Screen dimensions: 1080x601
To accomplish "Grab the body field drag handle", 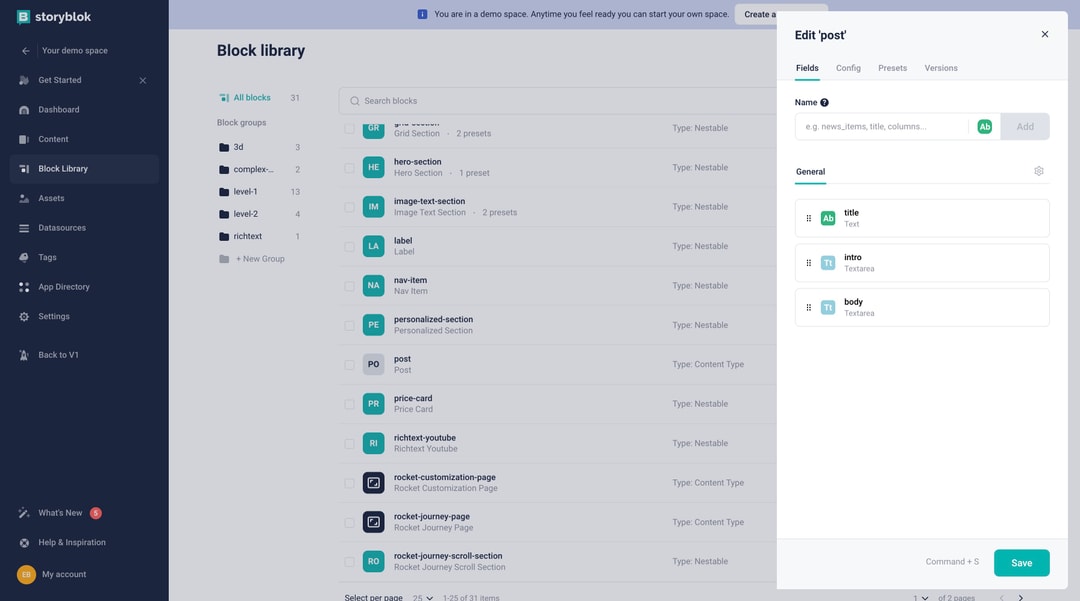I will click(809, 308).
